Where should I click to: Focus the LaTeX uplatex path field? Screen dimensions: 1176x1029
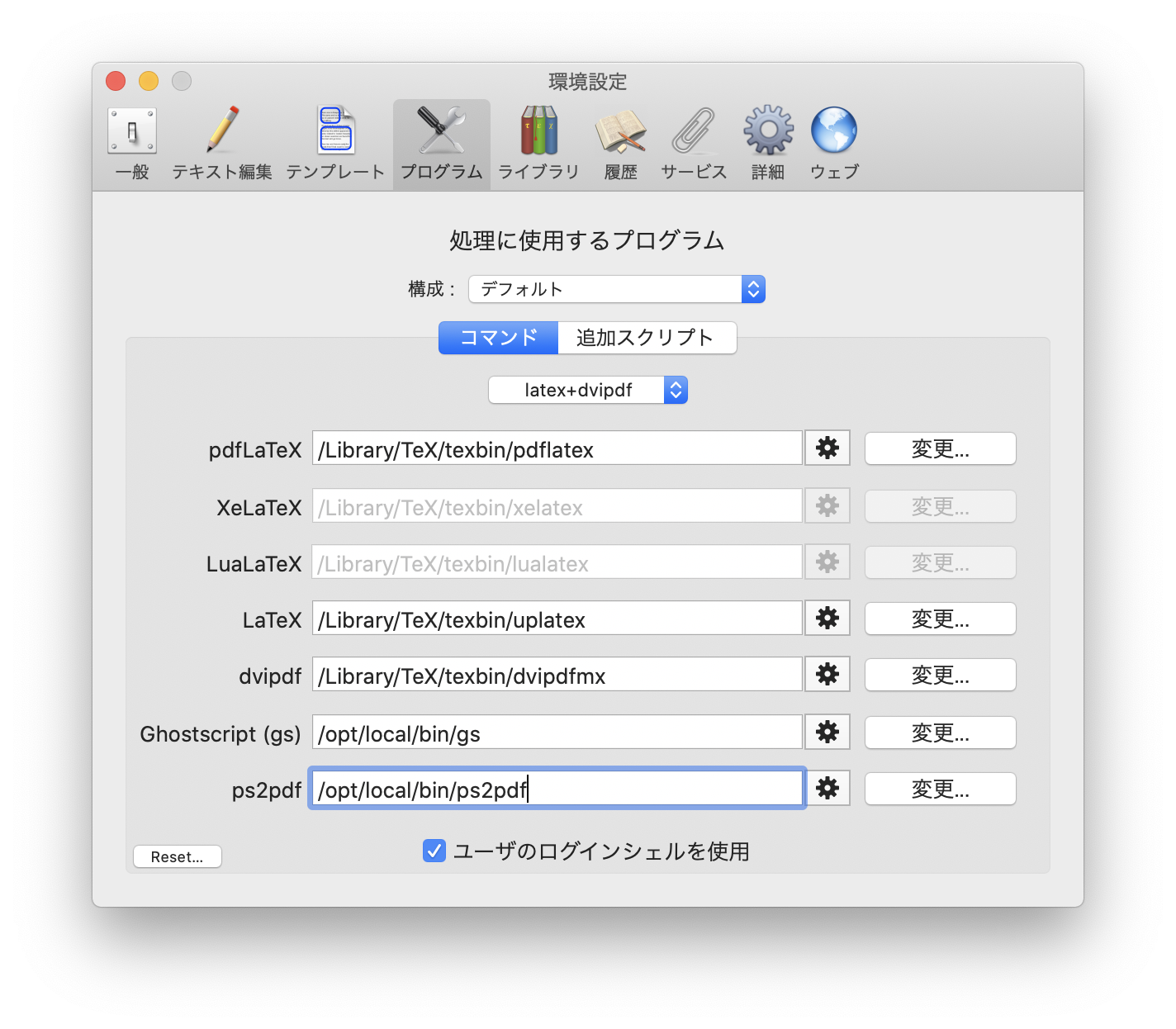tap(557, 618)
